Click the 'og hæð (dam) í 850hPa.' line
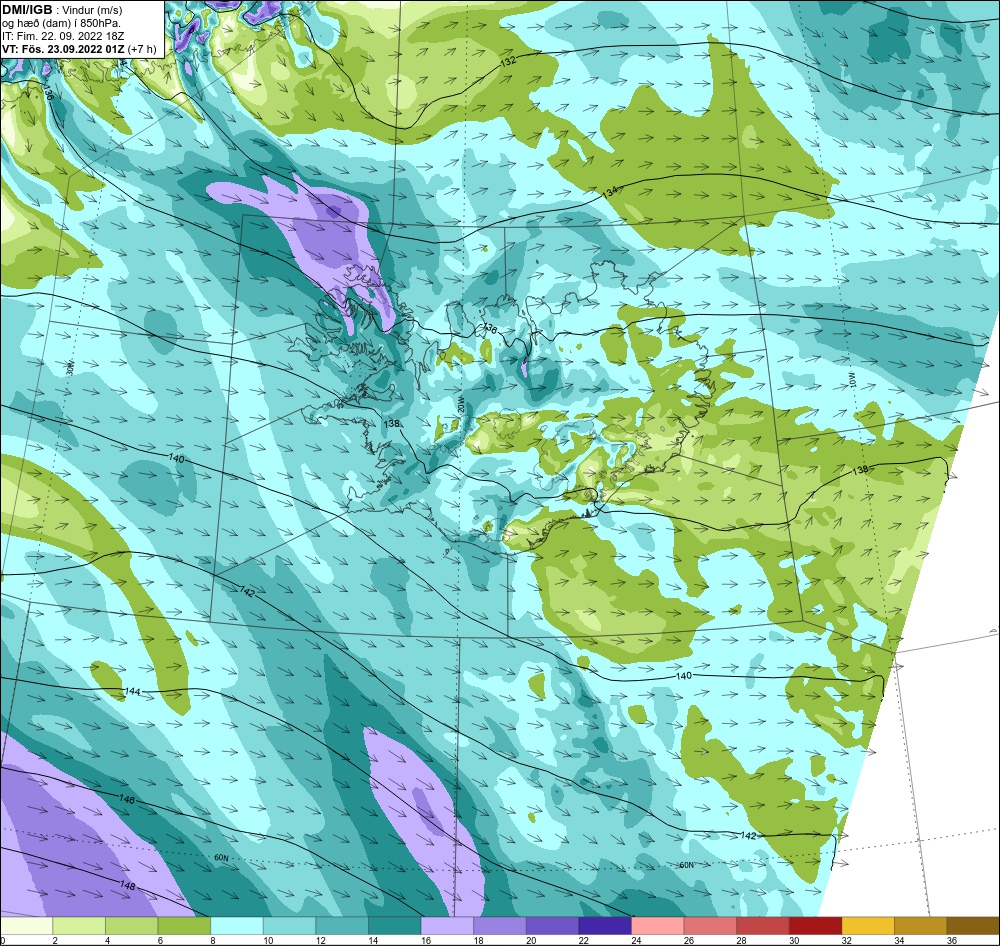 (61, 23)
